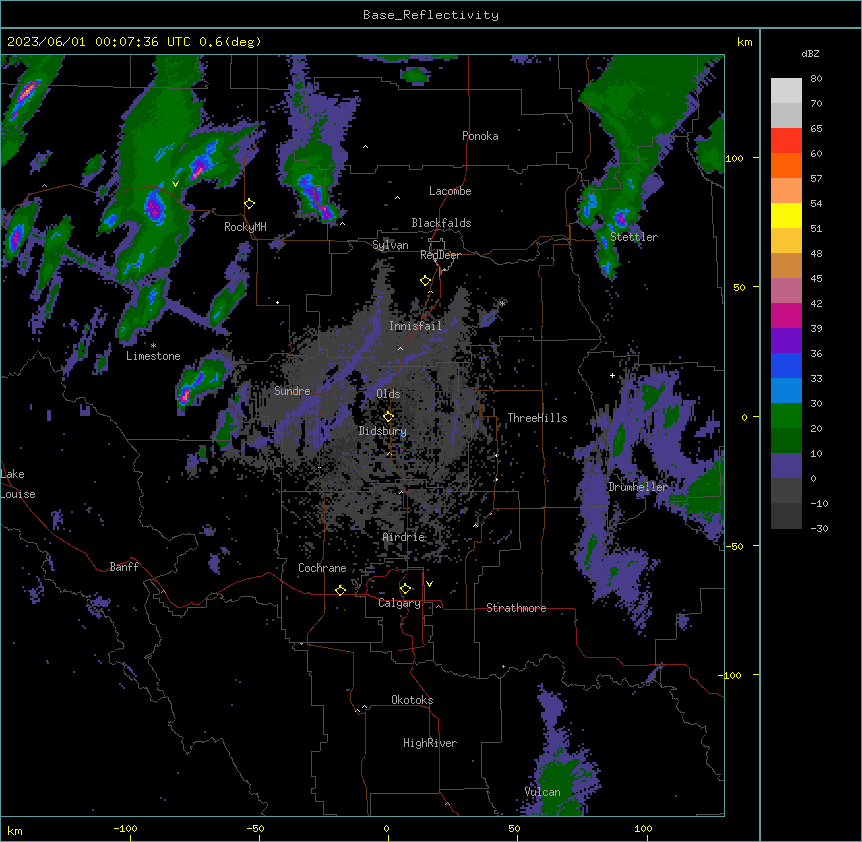Select the Drumheller label

pyautogui.click(x=638, y=487)
